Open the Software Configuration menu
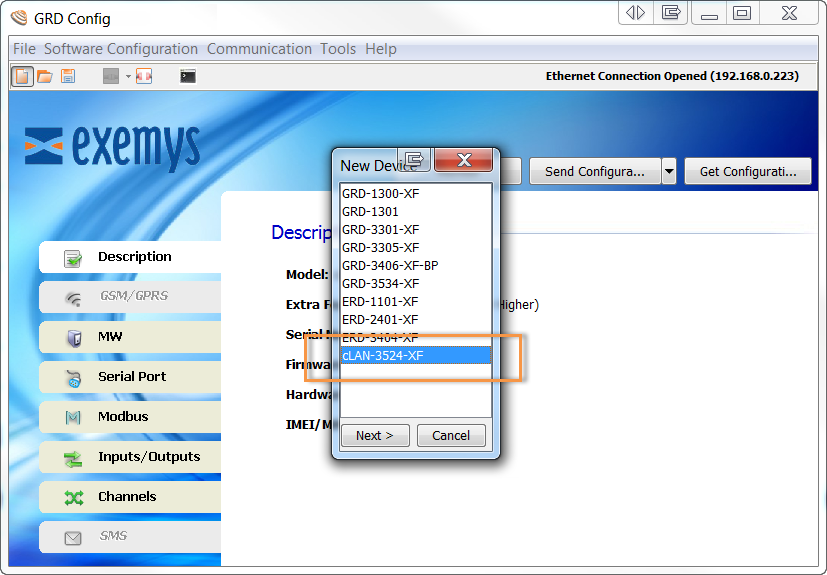827x575 pixels. pyautogui.click(x=121, y=49)
